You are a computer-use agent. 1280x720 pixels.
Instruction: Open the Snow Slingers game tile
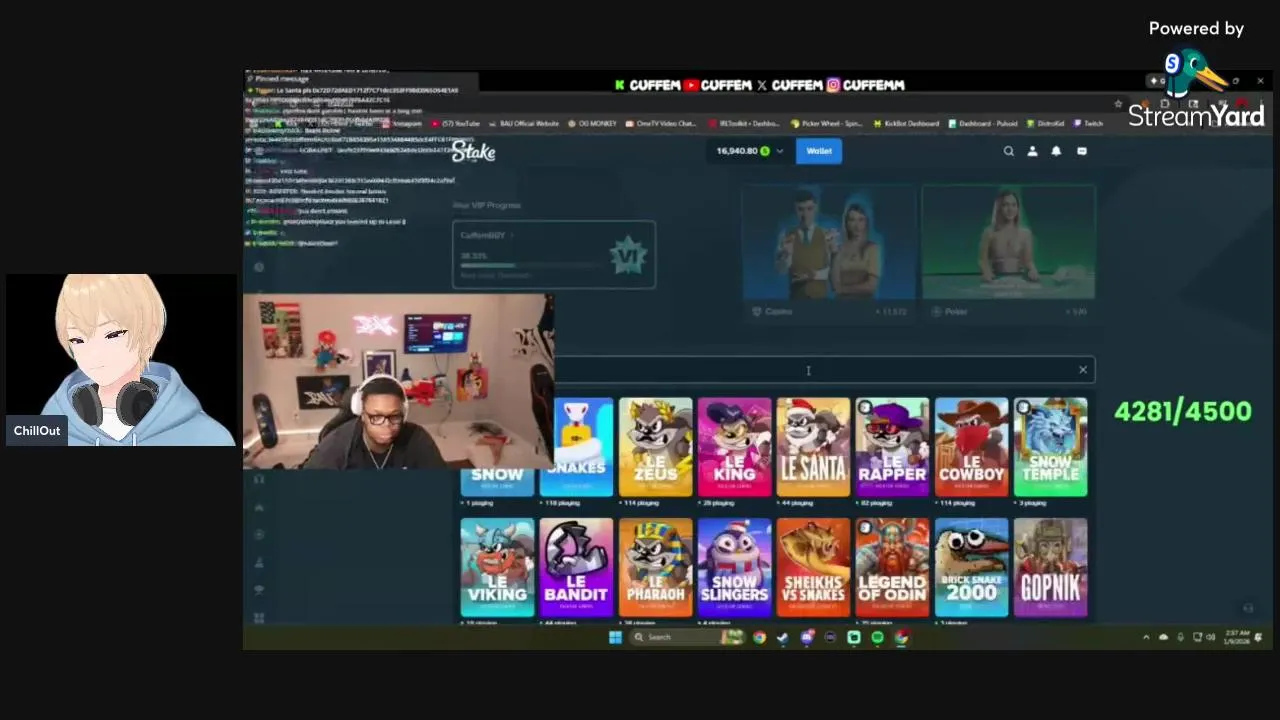click(734, 567)
